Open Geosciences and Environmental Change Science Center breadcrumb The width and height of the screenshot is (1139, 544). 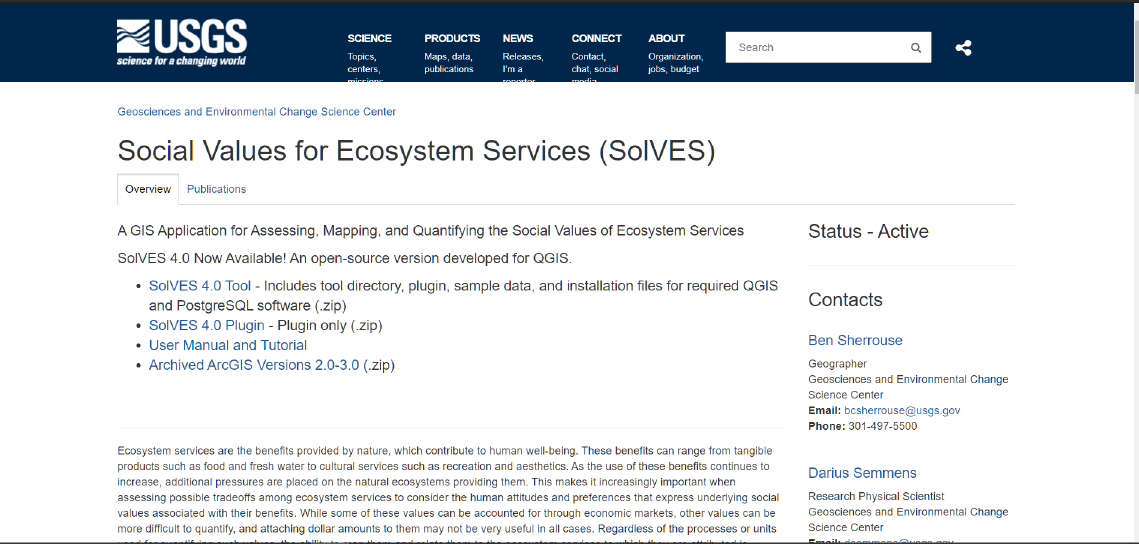[x=257, y=112]
